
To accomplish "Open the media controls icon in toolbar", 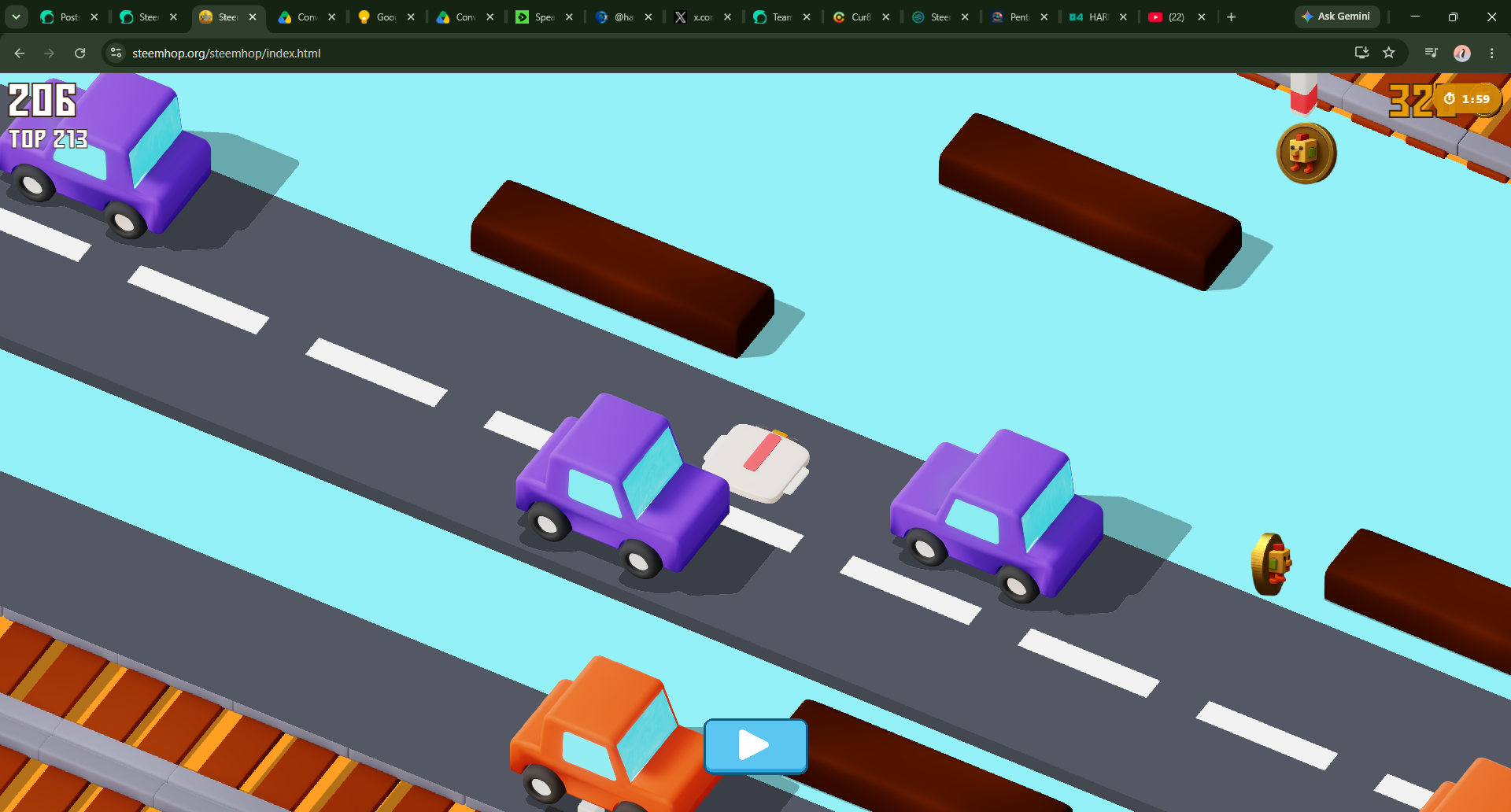I will point(1432,53).
